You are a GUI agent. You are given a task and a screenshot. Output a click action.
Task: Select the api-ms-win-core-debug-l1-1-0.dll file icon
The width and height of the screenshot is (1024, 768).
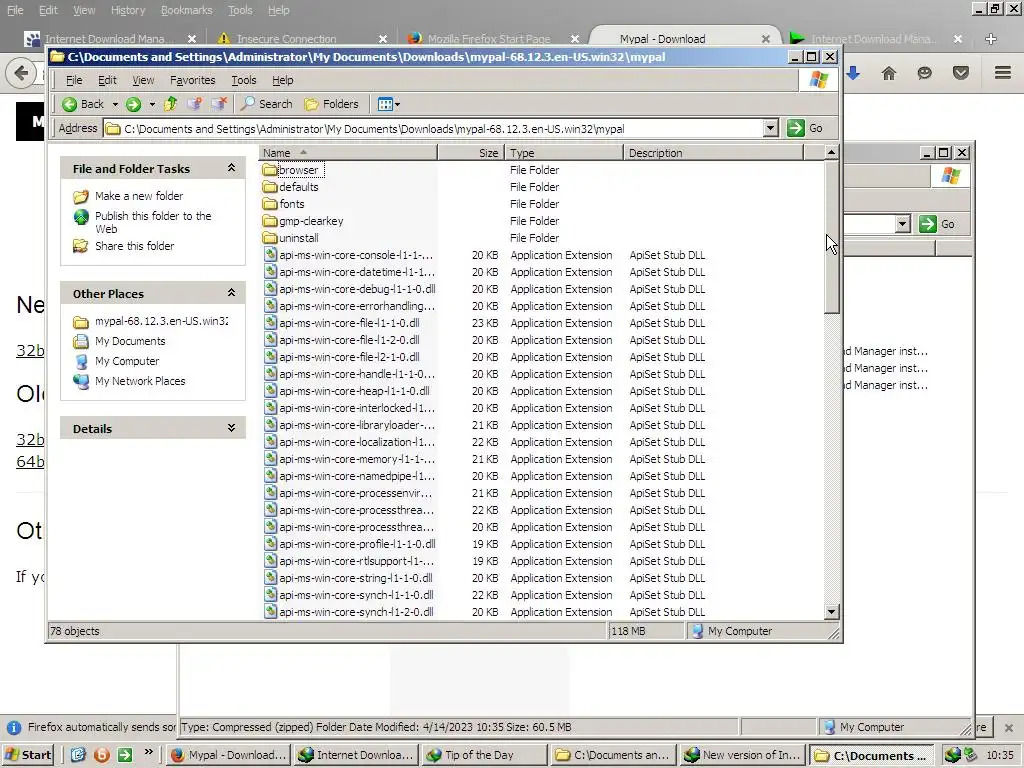click(270, 289)
